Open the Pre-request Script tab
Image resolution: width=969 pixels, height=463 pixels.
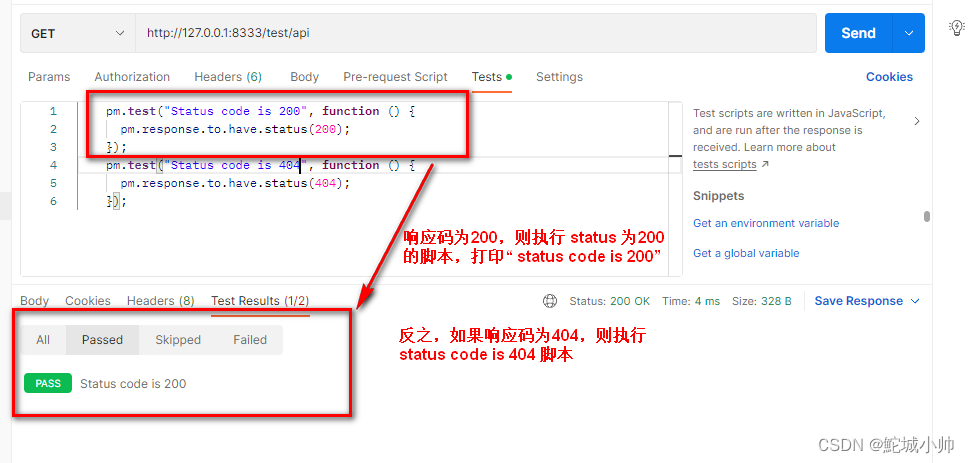pyautogui.click(x=395, y=77)
